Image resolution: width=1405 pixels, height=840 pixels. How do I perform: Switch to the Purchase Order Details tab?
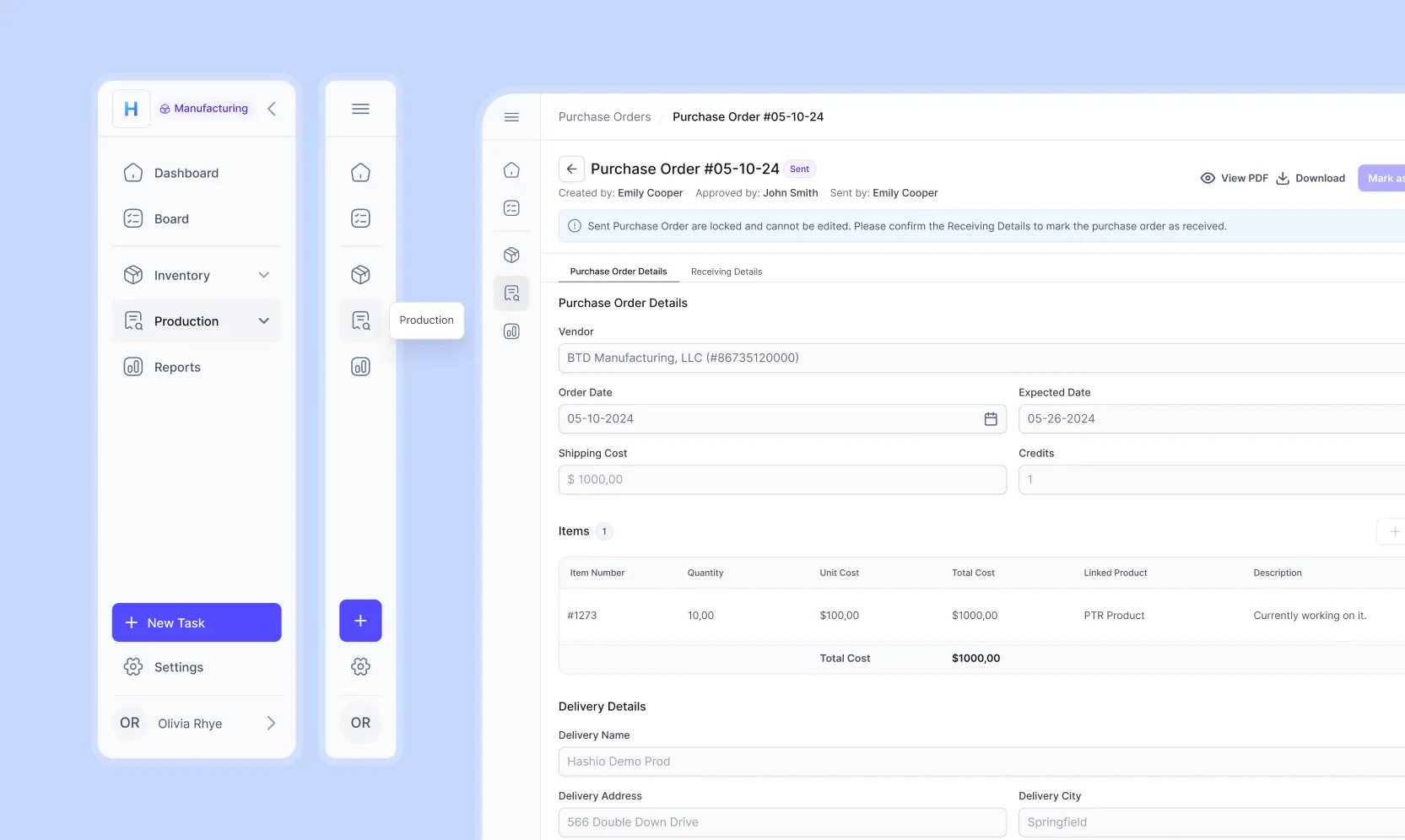coord(619,272)
